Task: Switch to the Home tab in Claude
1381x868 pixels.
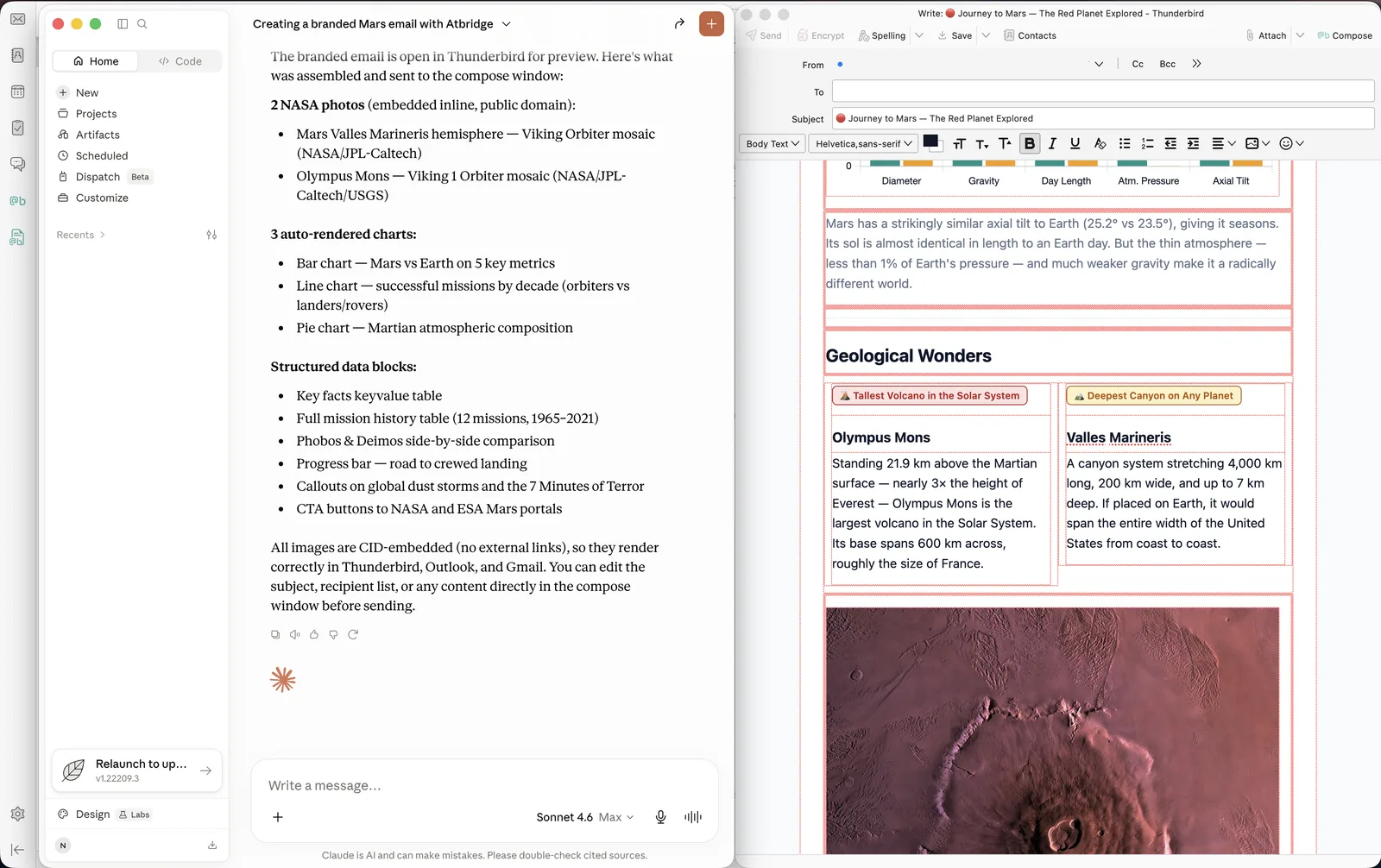Action: tap(96, 61)
